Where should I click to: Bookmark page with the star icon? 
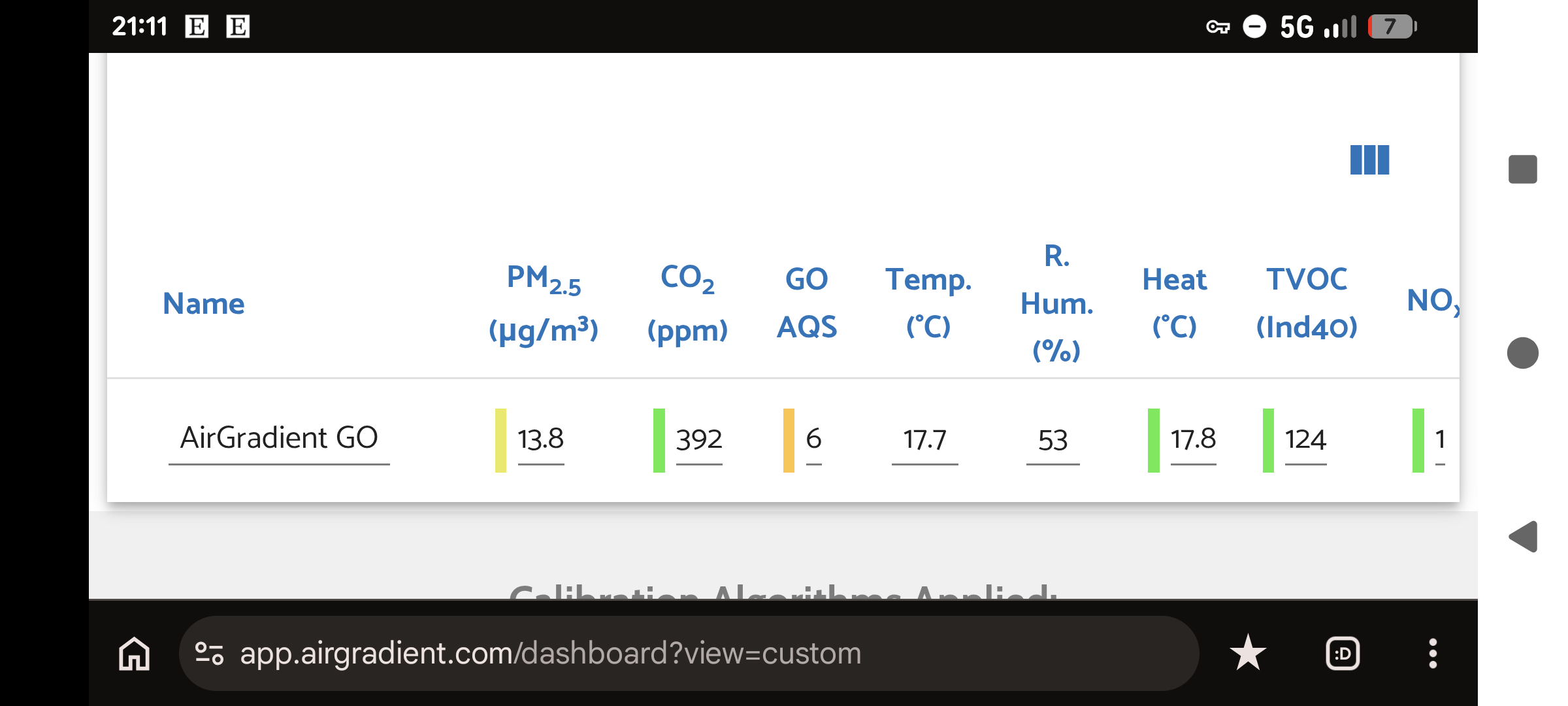[x=1248, y=653]
